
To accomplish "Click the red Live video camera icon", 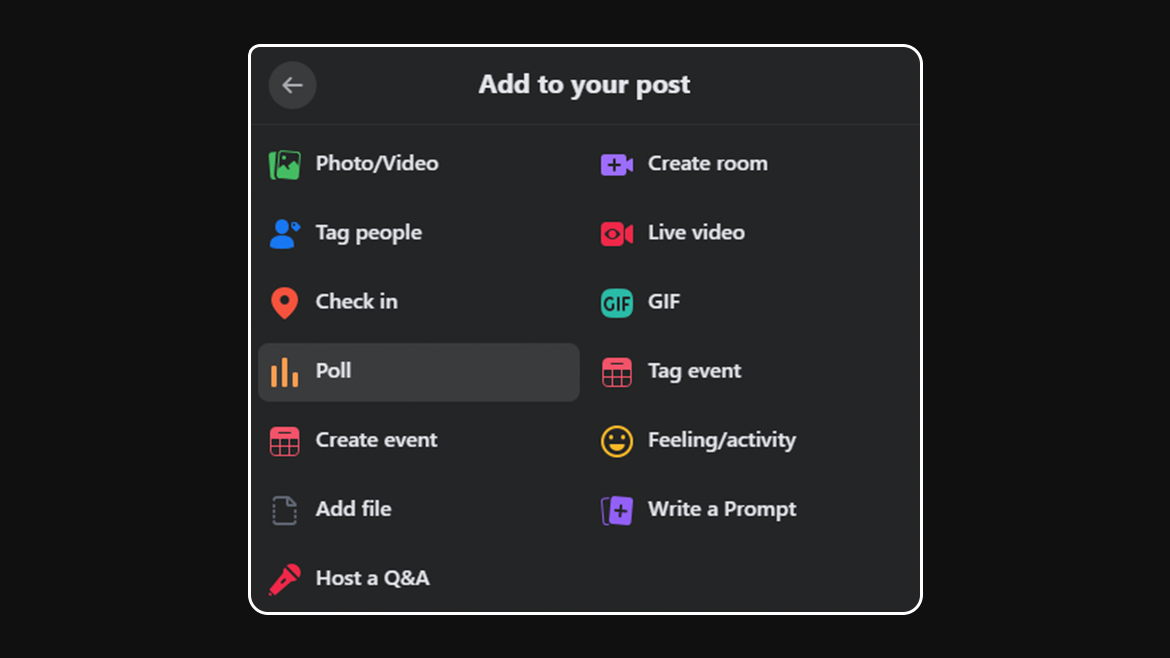I will coord(617,234).
